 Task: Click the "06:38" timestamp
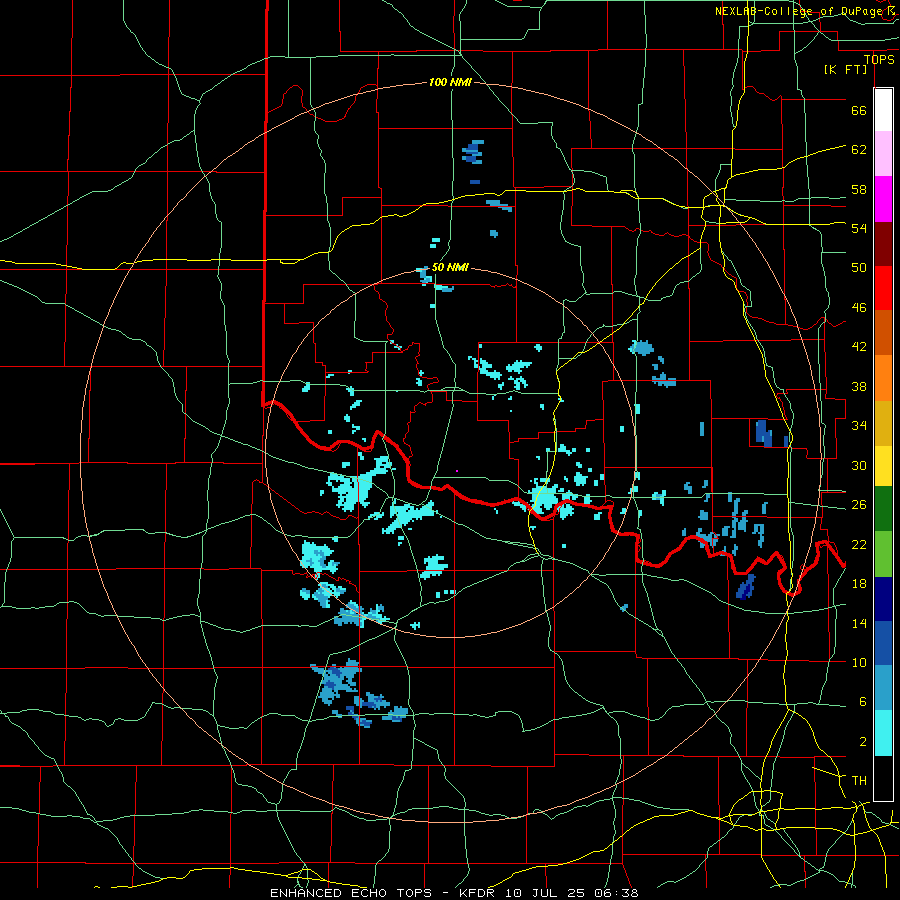(x=617, y=893)
